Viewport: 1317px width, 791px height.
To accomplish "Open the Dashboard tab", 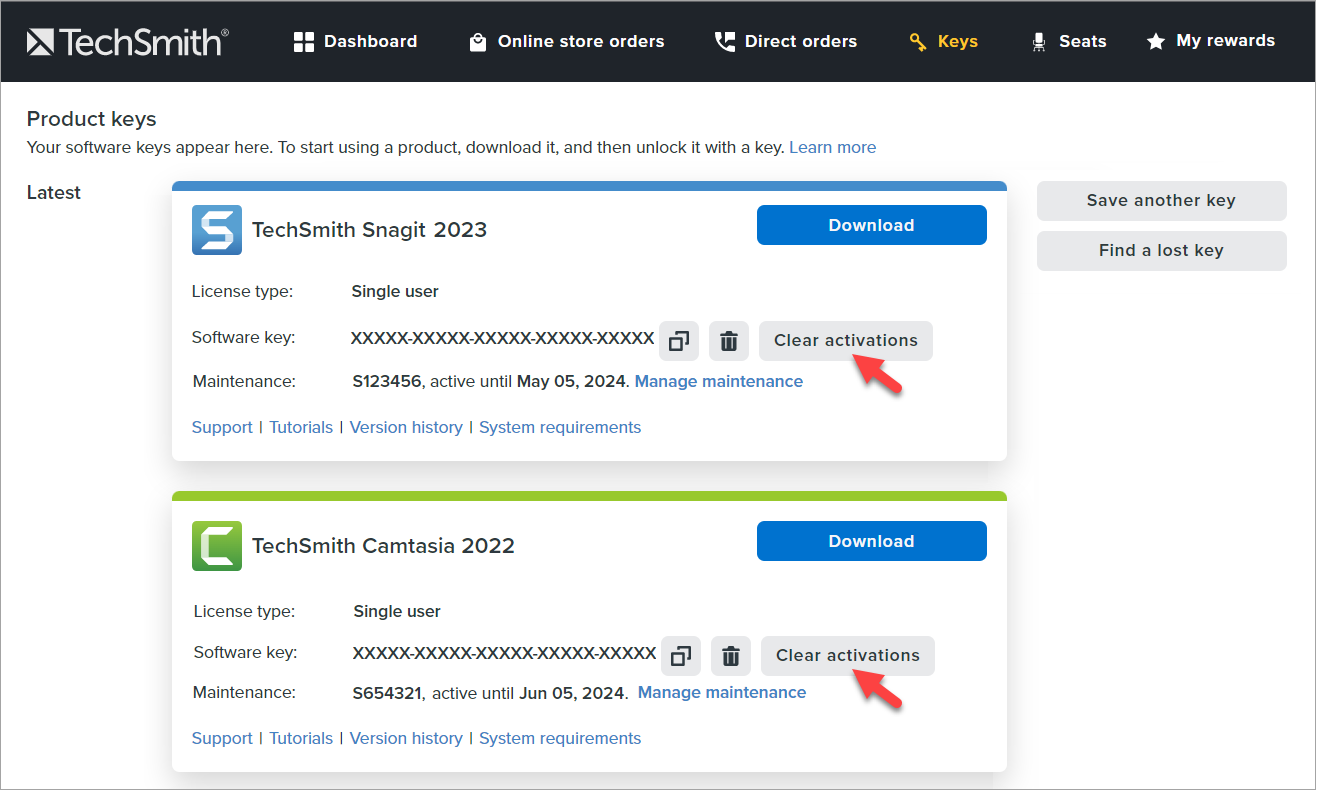I will click(355, 41).
